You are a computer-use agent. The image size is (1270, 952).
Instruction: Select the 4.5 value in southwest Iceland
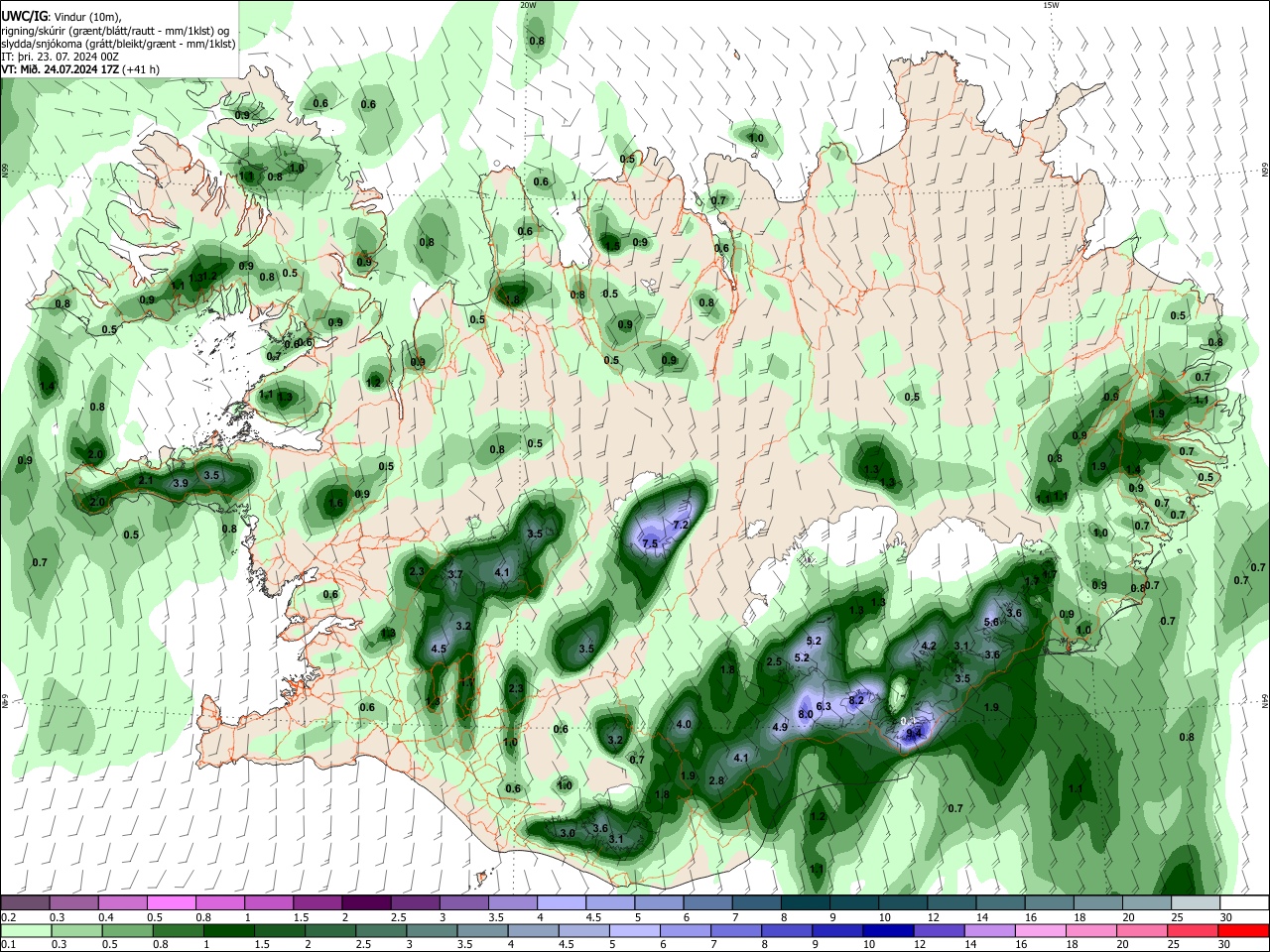pyautogui.click(x=439, y=650)
